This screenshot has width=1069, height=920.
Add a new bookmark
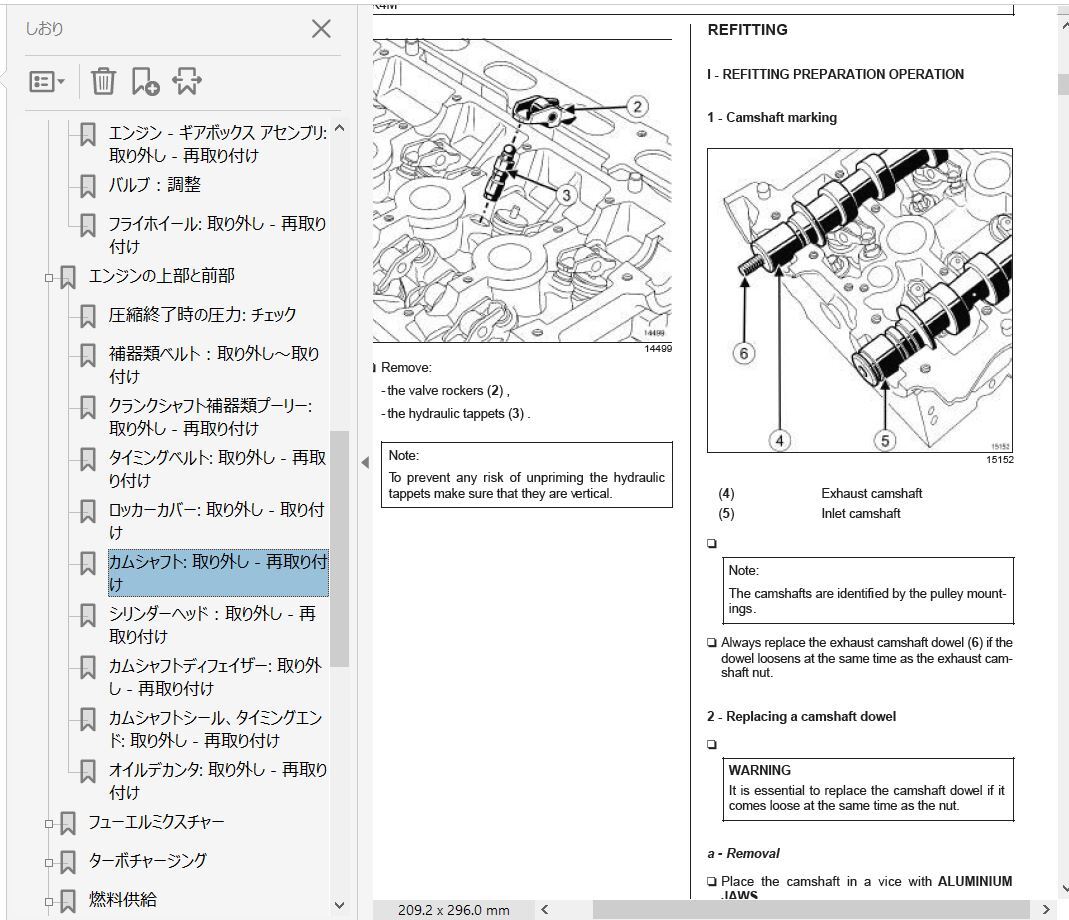(145, 81)
